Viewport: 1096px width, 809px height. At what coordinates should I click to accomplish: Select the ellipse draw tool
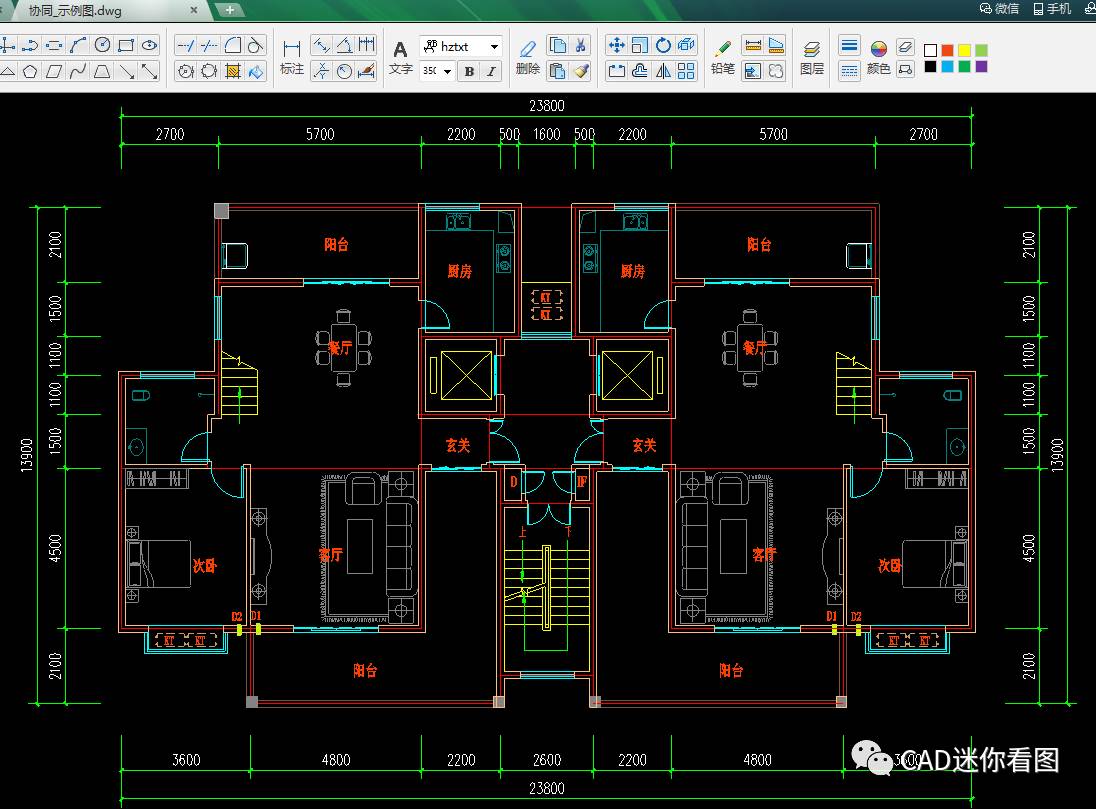(x=150, y=45)
